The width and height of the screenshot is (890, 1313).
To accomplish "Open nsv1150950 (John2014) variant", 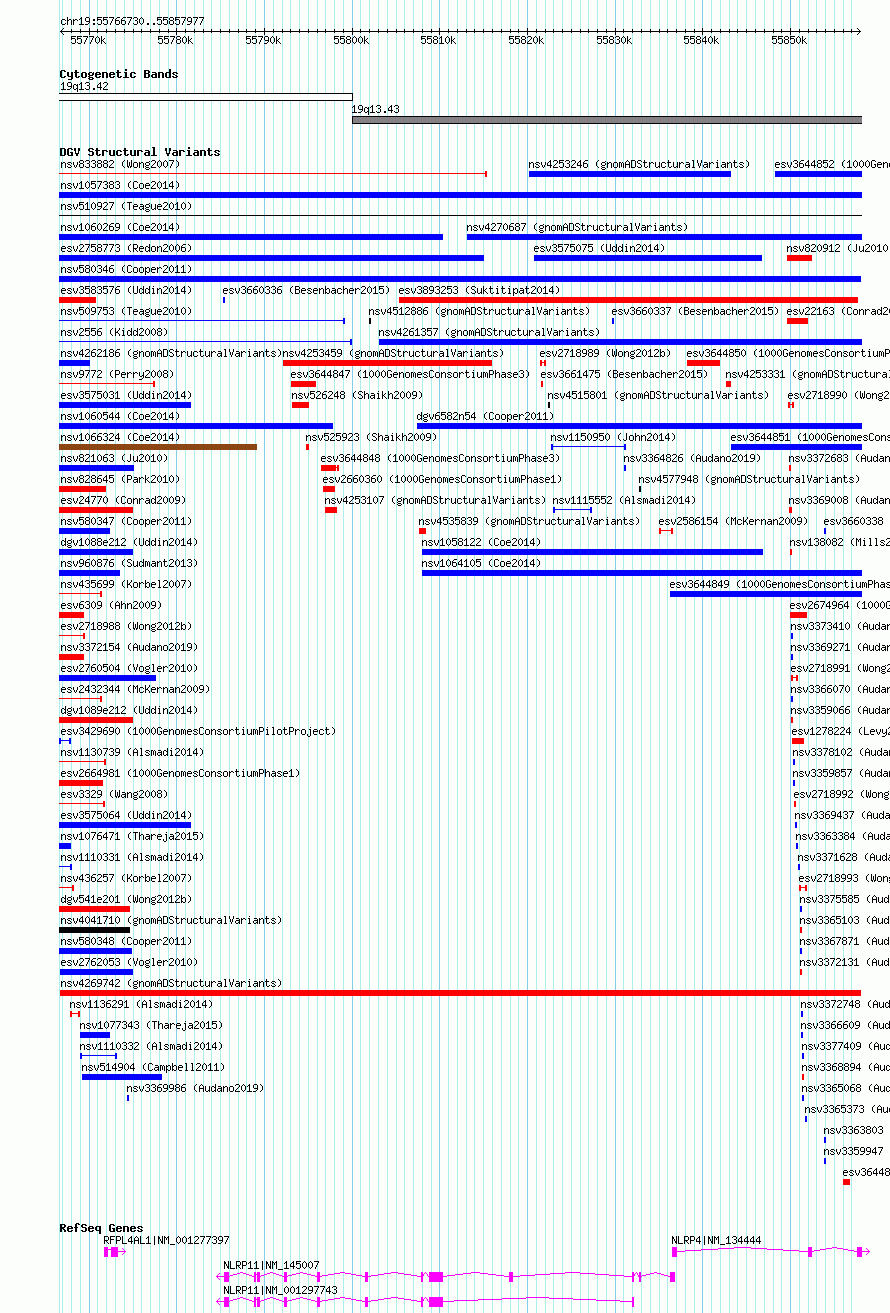I will click(613, 437).
